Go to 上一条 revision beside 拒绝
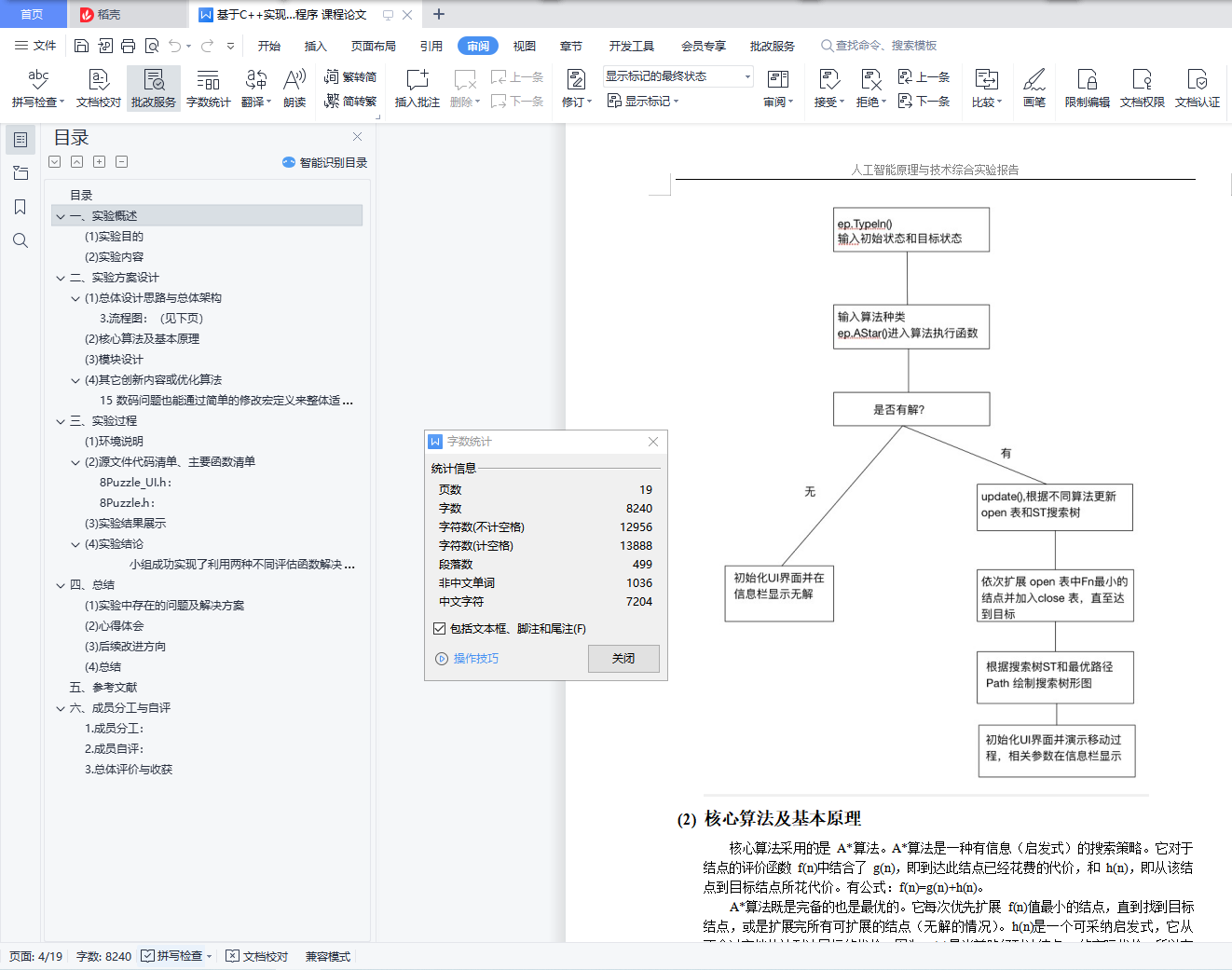This screenshot has width=1232, height=970. 924,76
